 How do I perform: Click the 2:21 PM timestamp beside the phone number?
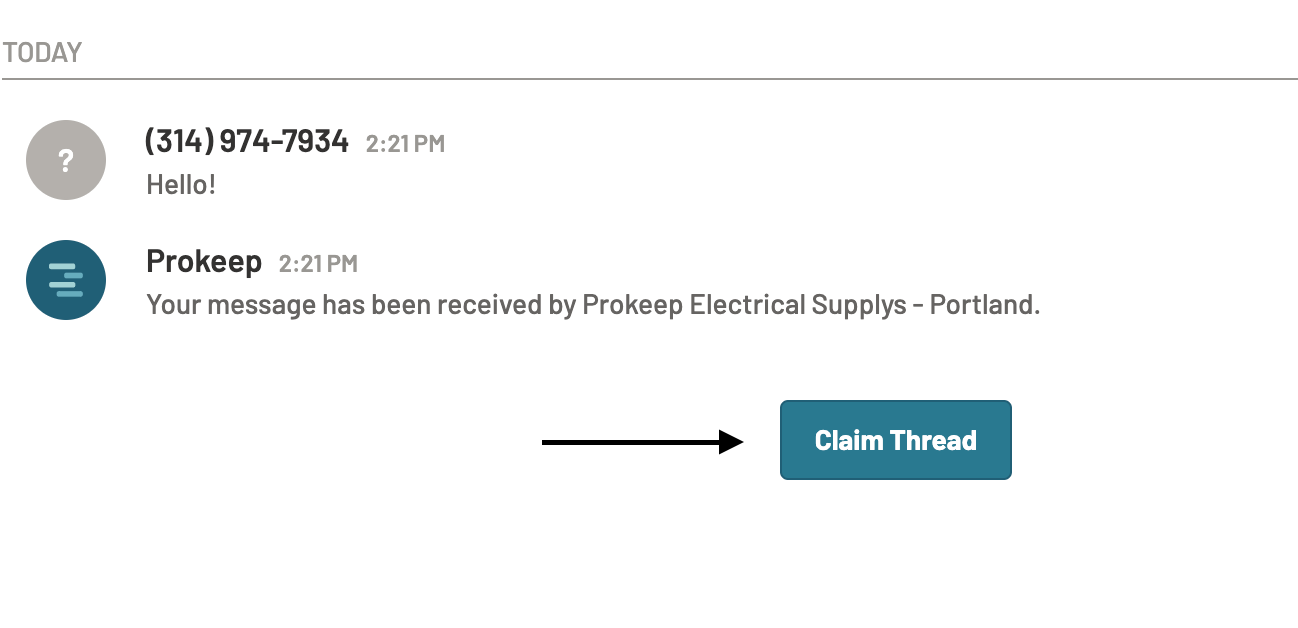pos(405,144)
